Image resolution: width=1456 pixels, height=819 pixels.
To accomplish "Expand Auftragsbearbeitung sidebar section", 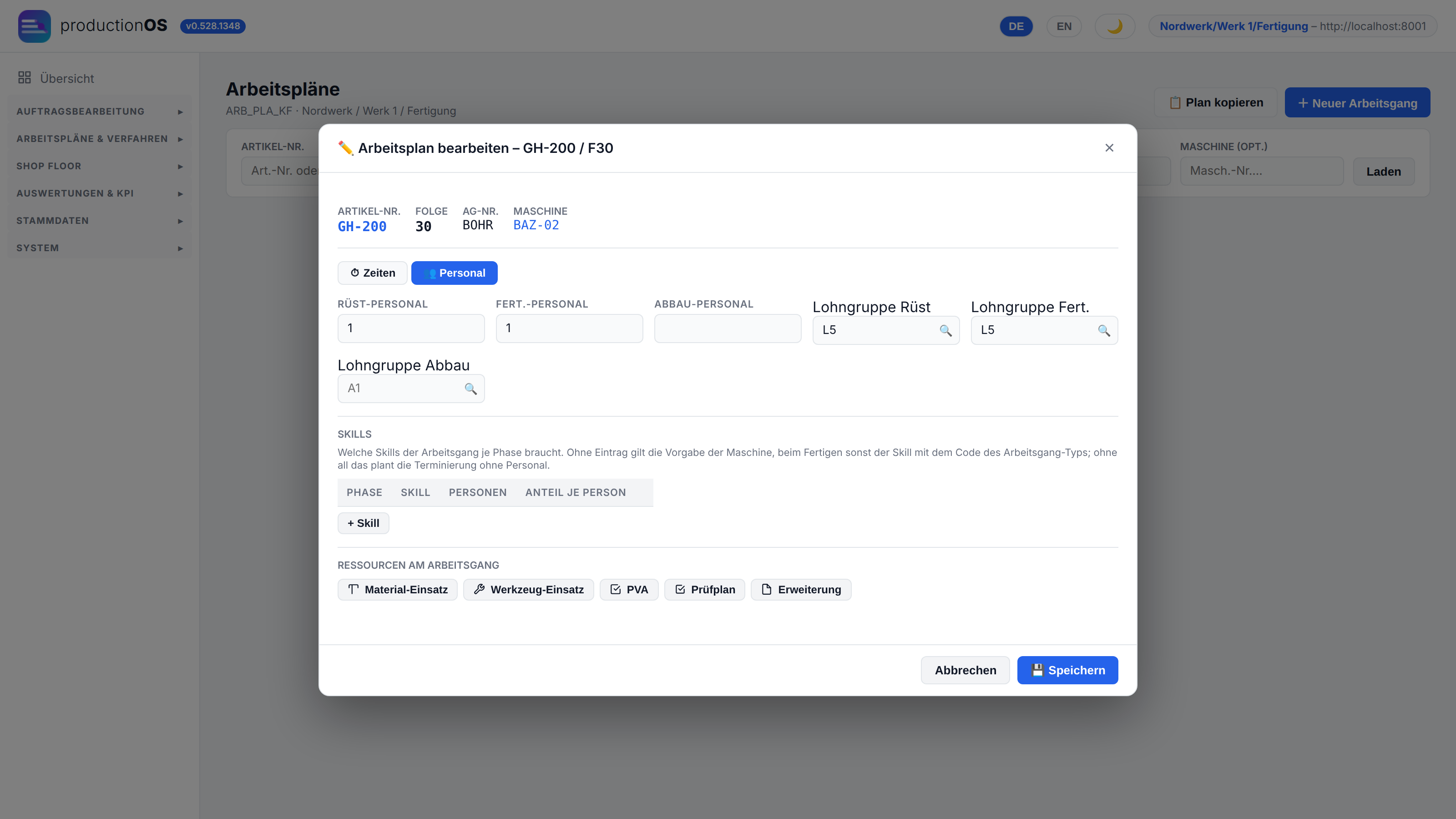I will pos(100,111).
